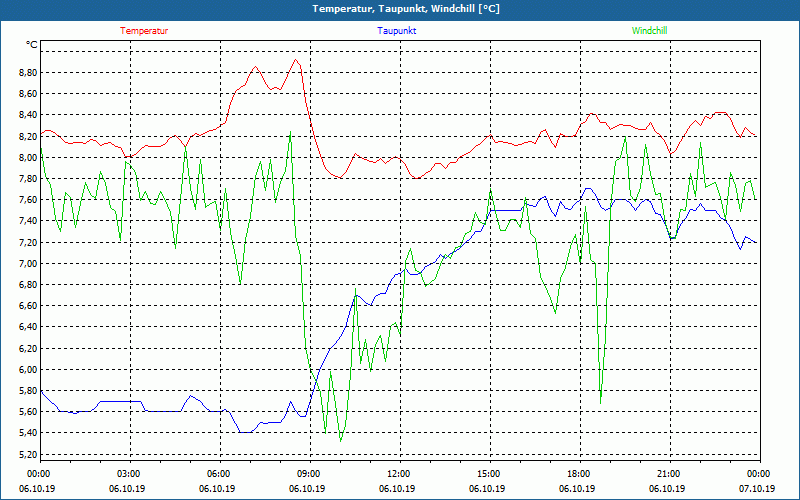Click the 06:00 time axis label

218,473
